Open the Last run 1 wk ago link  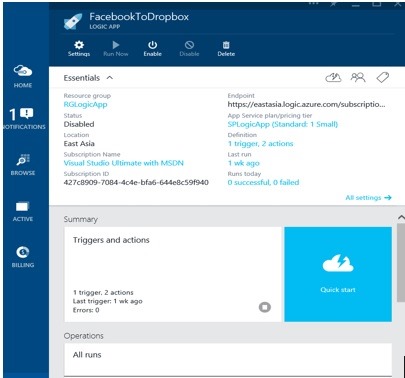click(243, 163)
